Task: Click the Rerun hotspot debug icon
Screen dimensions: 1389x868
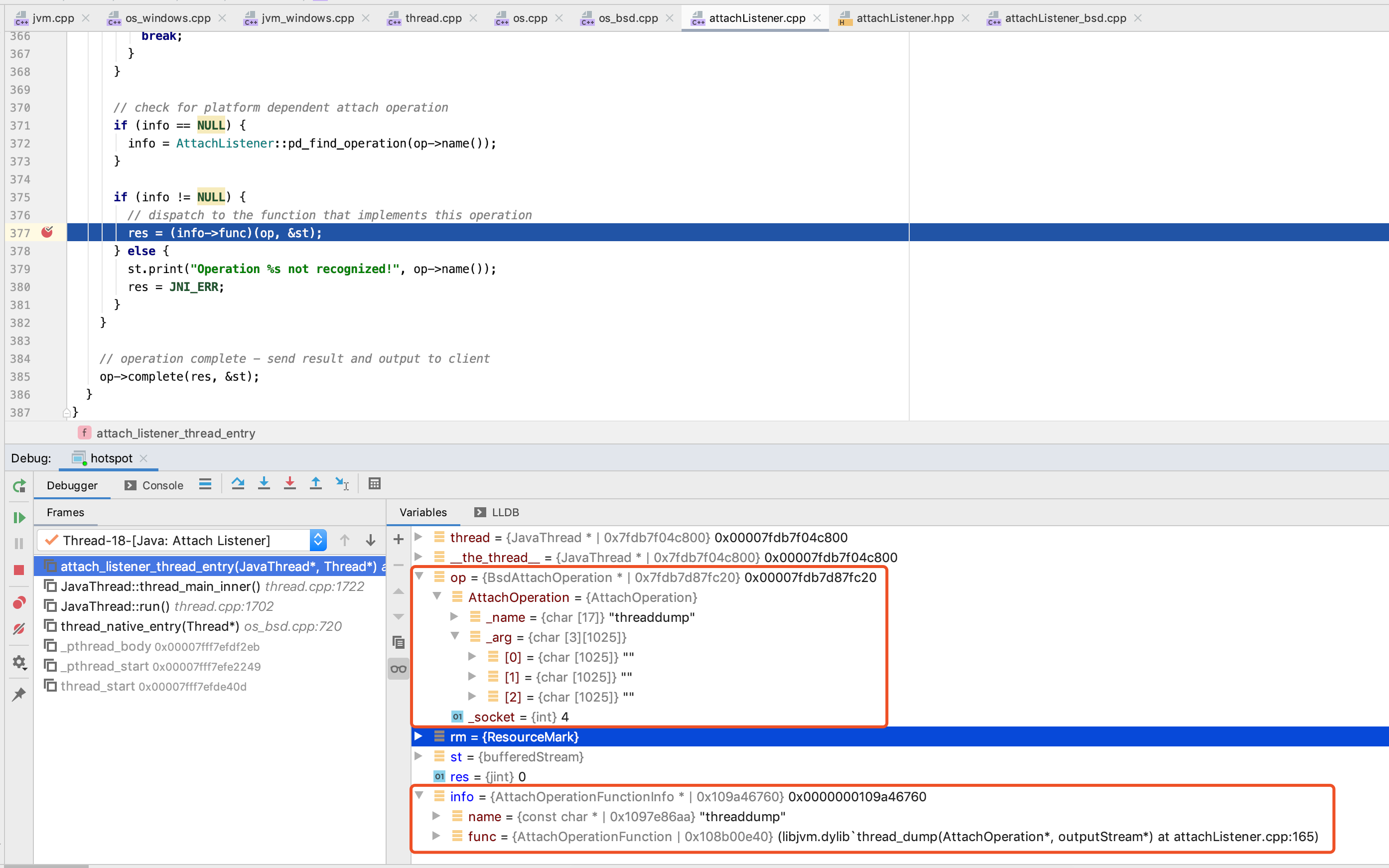Action: point(19,486)
